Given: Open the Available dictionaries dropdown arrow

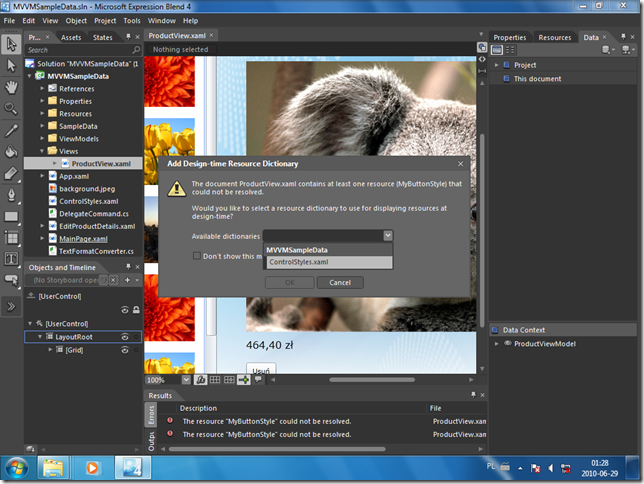Looking at the screenshot, I should pos(387,236).
